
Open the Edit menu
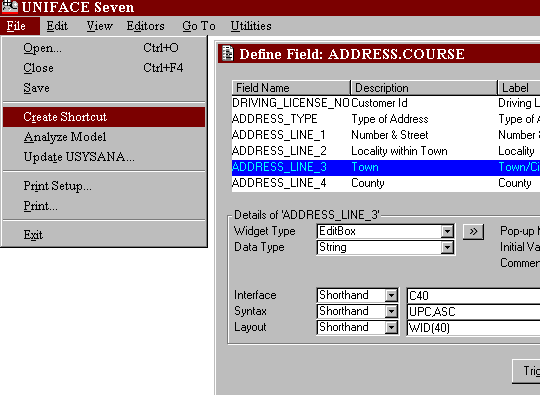[x=57, y=26]
